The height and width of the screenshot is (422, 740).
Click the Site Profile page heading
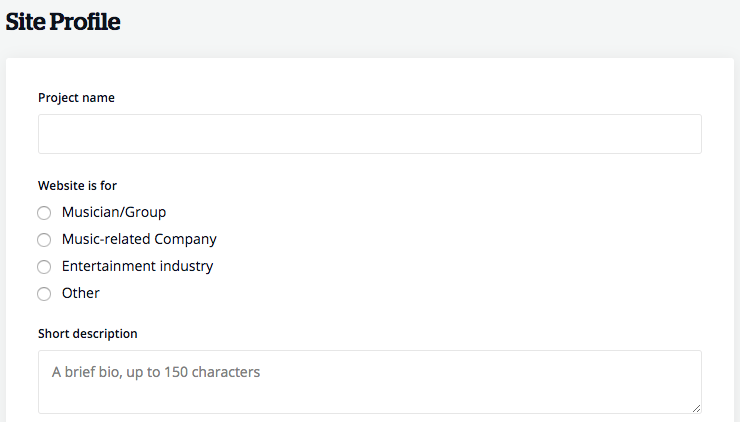(x=63, y=22)
